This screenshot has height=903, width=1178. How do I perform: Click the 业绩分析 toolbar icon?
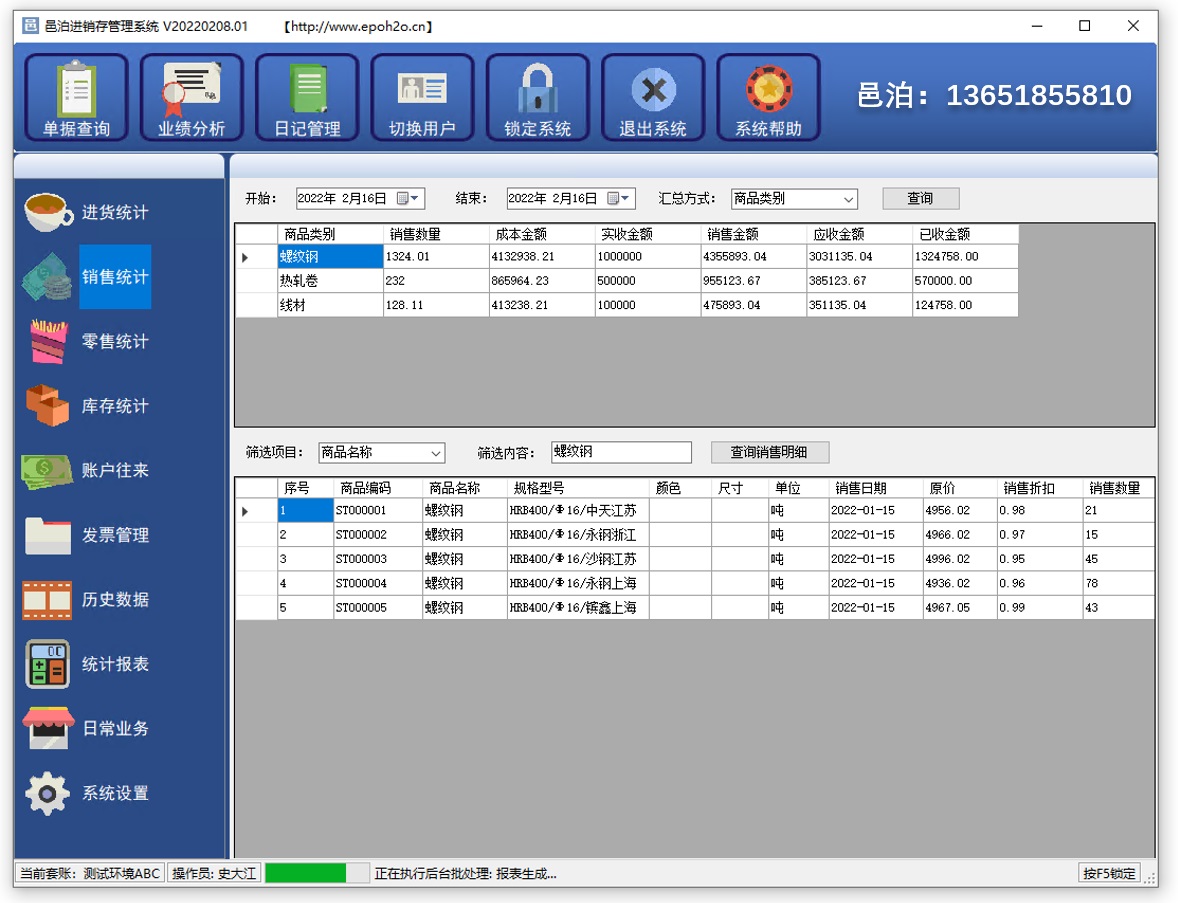point(190,97)
